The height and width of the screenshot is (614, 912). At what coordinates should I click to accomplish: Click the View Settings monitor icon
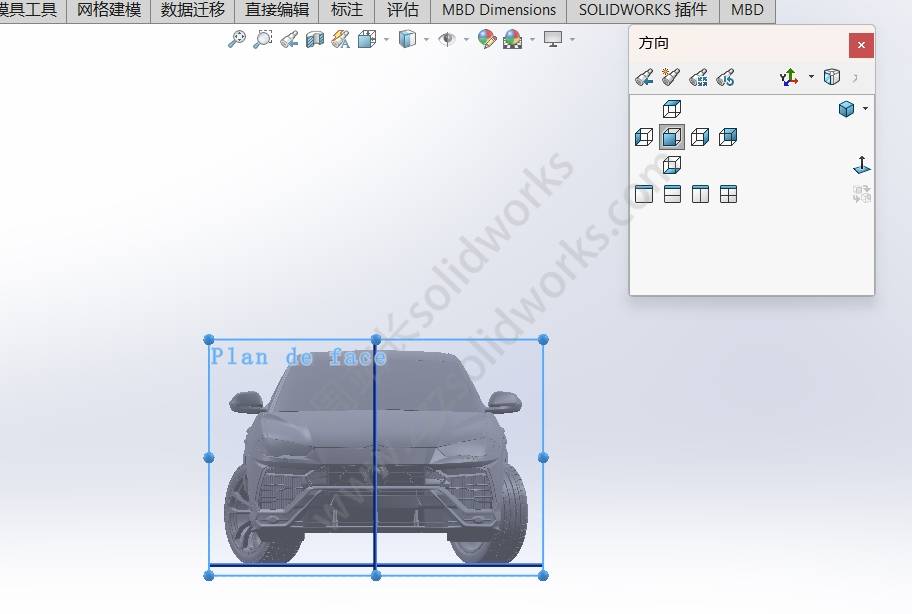(x=553, y=39)
